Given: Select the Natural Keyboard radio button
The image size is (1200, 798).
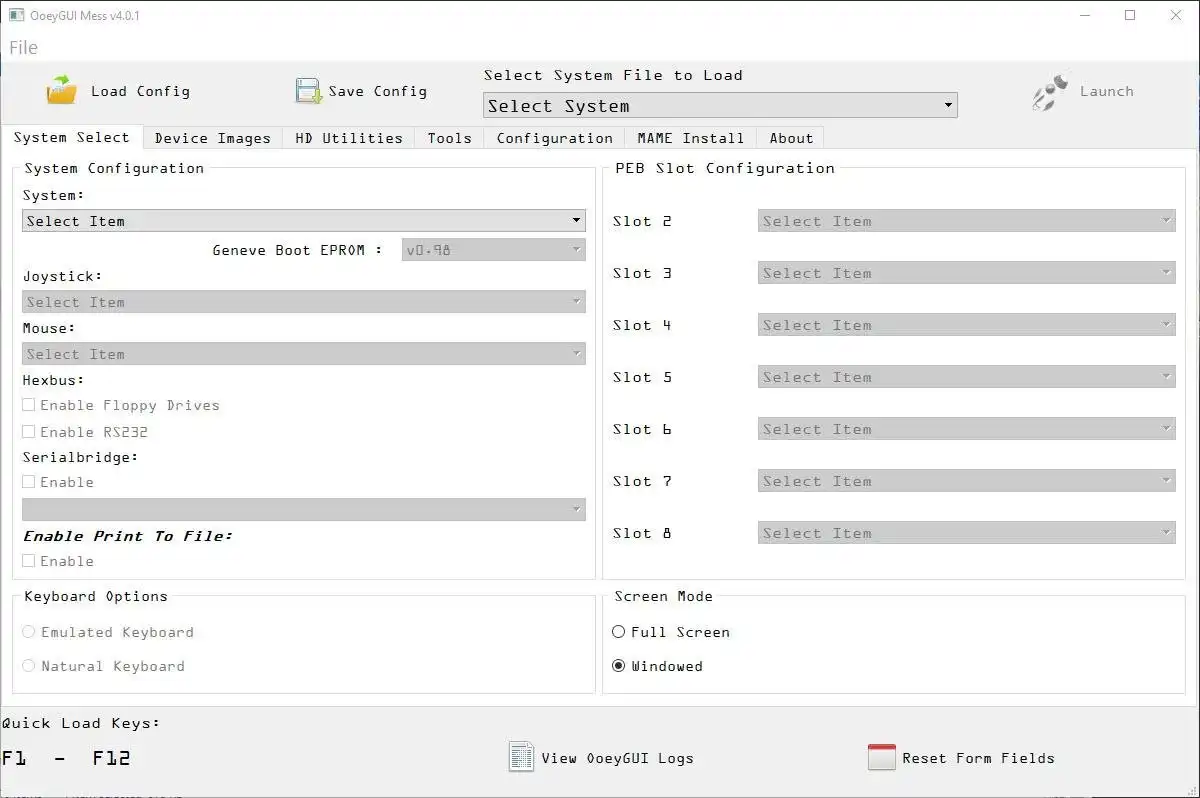Looking at the screenshot, I should tap(29, 666).
